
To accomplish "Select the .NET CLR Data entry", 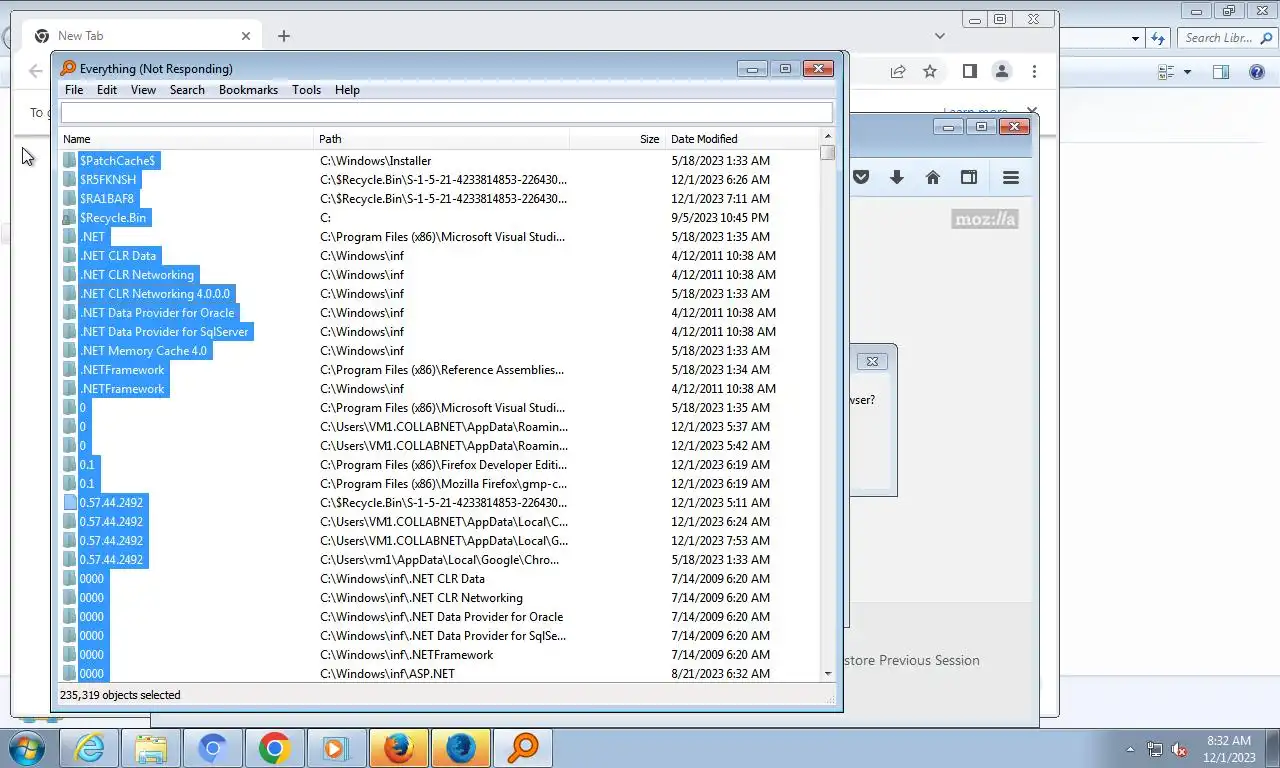I will (118, 256).
